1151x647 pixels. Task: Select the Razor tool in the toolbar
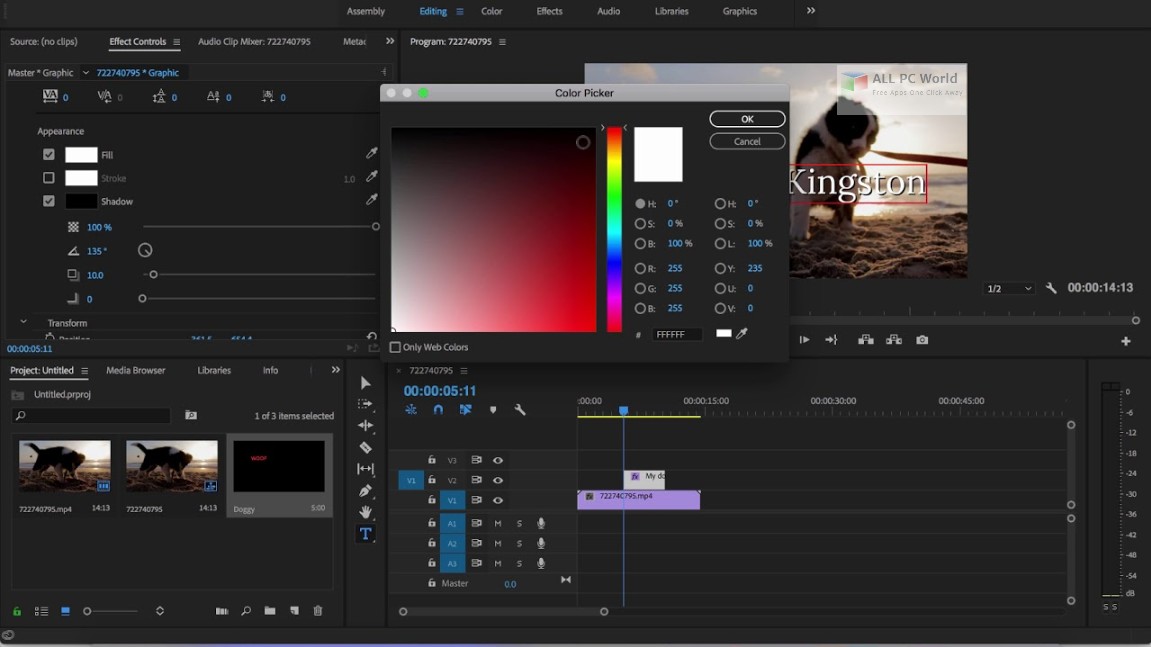[365, 447]
